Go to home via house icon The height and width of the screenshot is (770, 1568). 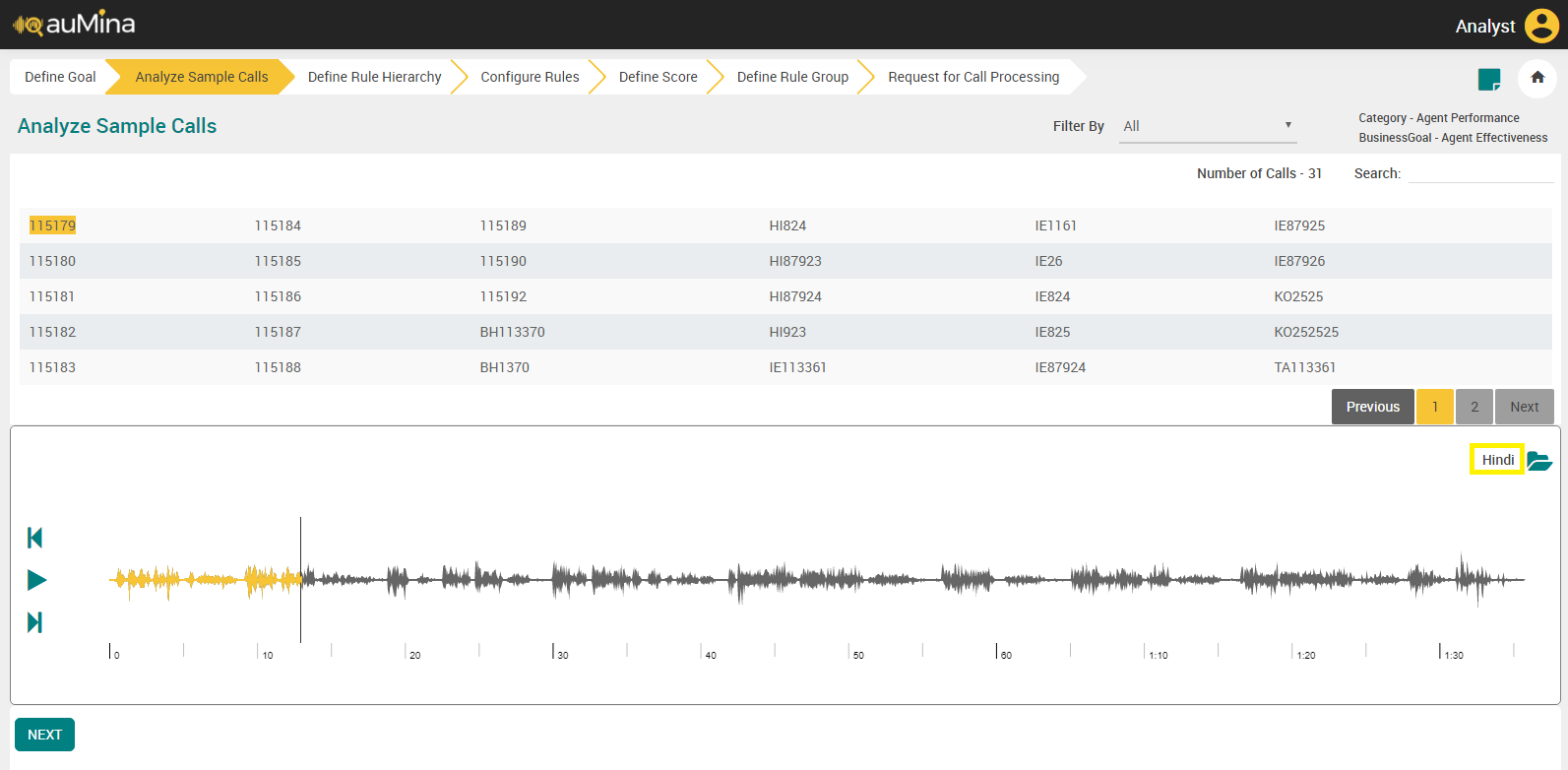pyautogui.click(x=1537, y=78)
